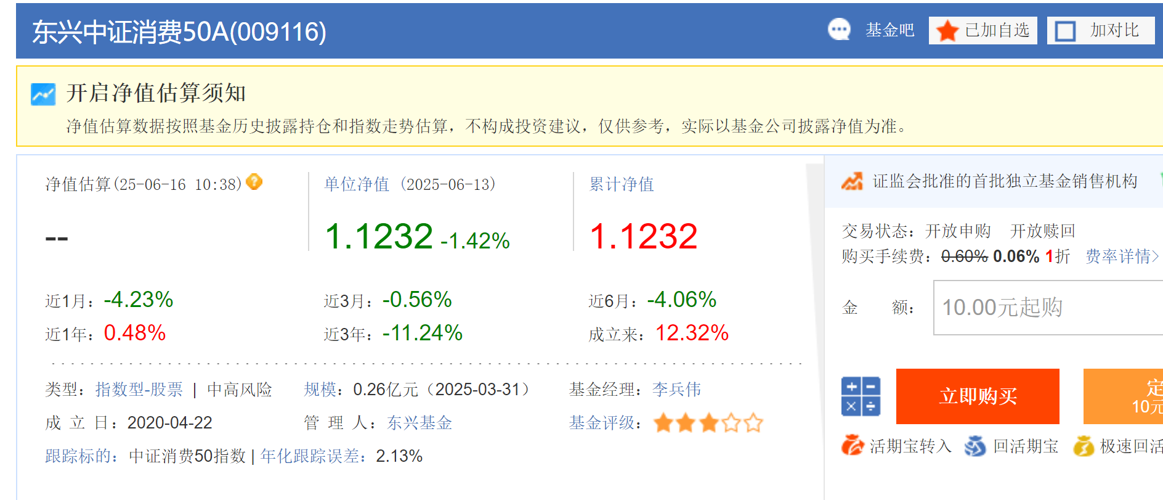
Task: Click the 近3年 return -11.24%
Action: click(x=422, y=333)
